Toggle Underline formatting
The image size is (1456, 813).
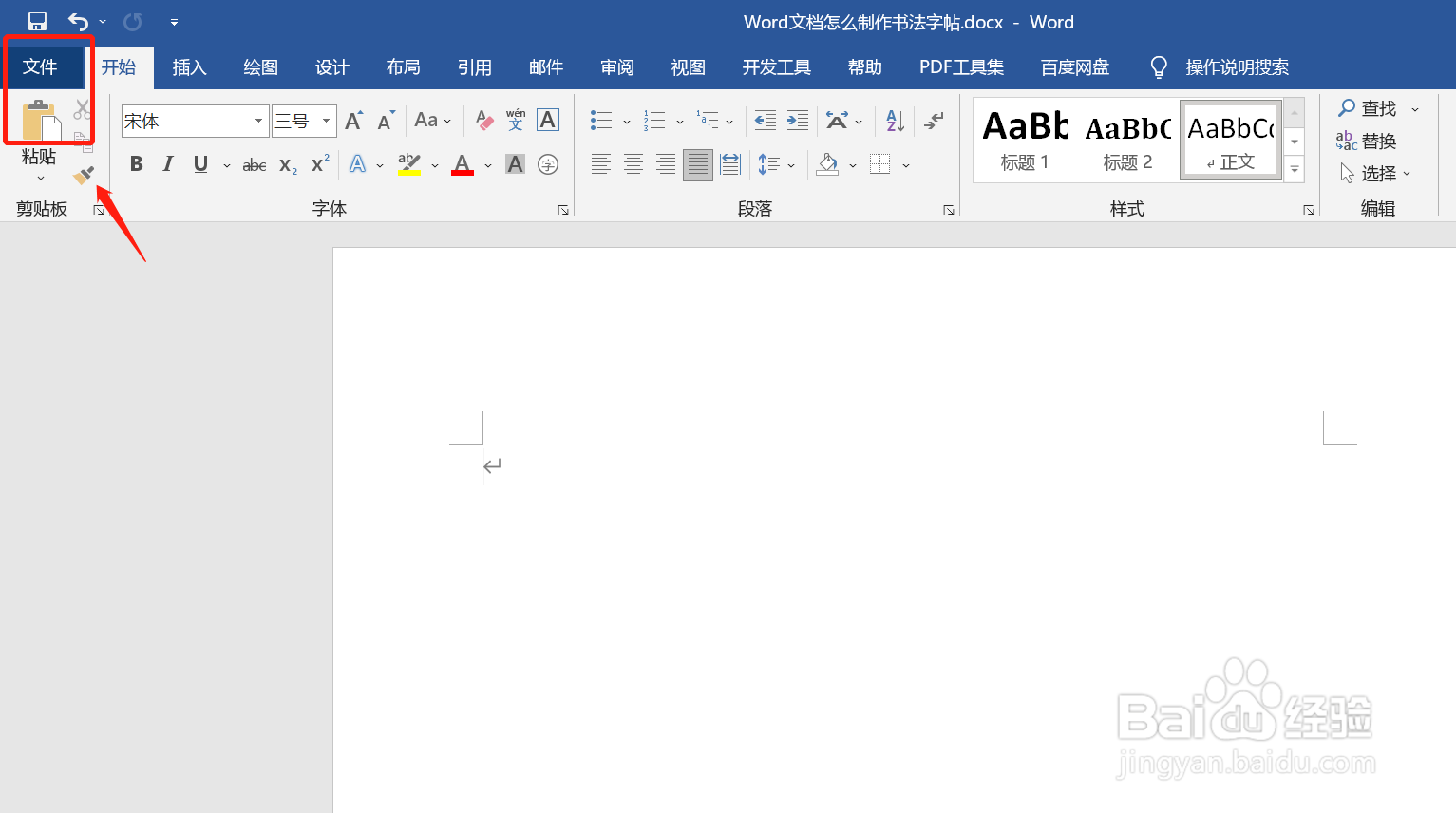pos(200,164)
